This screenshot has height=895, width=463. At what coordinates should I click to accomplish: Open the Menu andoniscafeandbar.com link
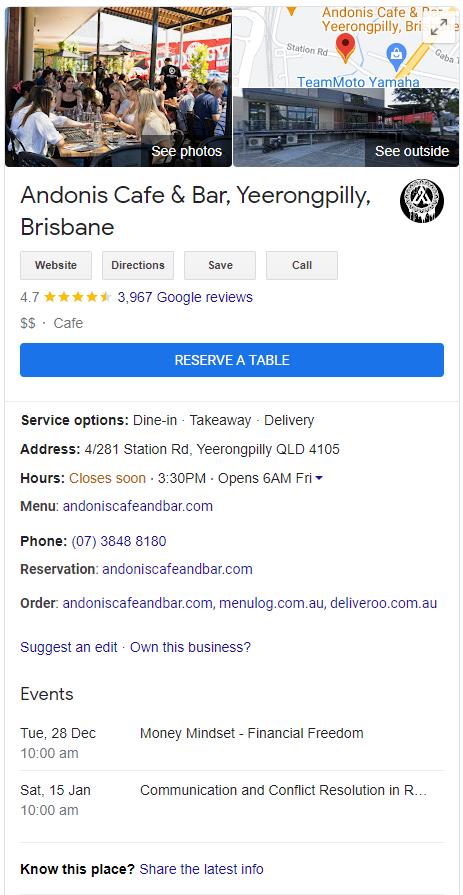[138, 506]
